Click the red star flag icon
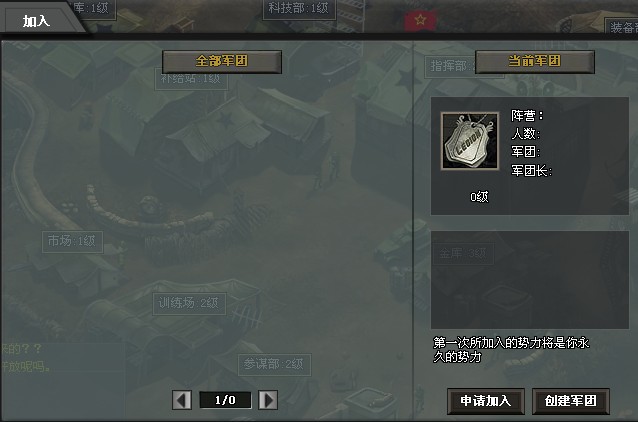638x422 pixels. point(420,20)
